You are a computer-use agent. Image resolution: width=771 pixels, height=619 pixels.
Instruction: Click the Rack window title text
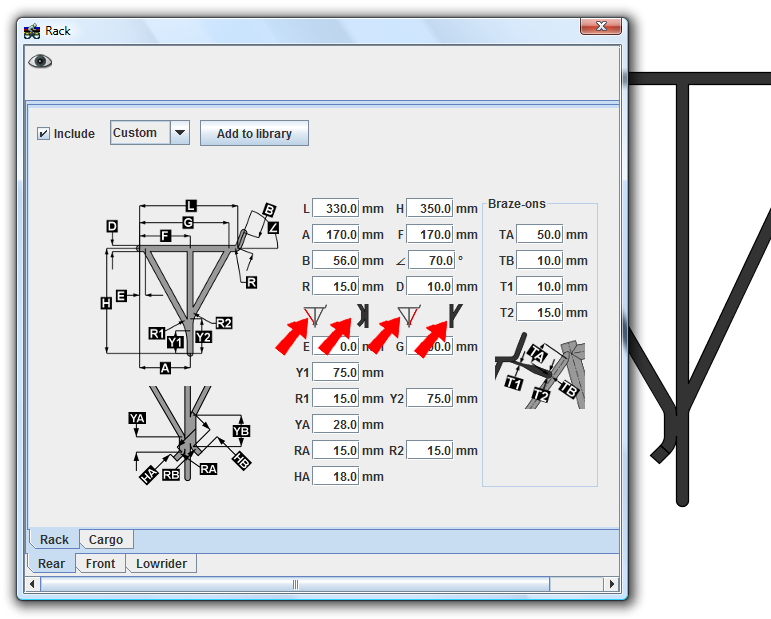[58, 31]
